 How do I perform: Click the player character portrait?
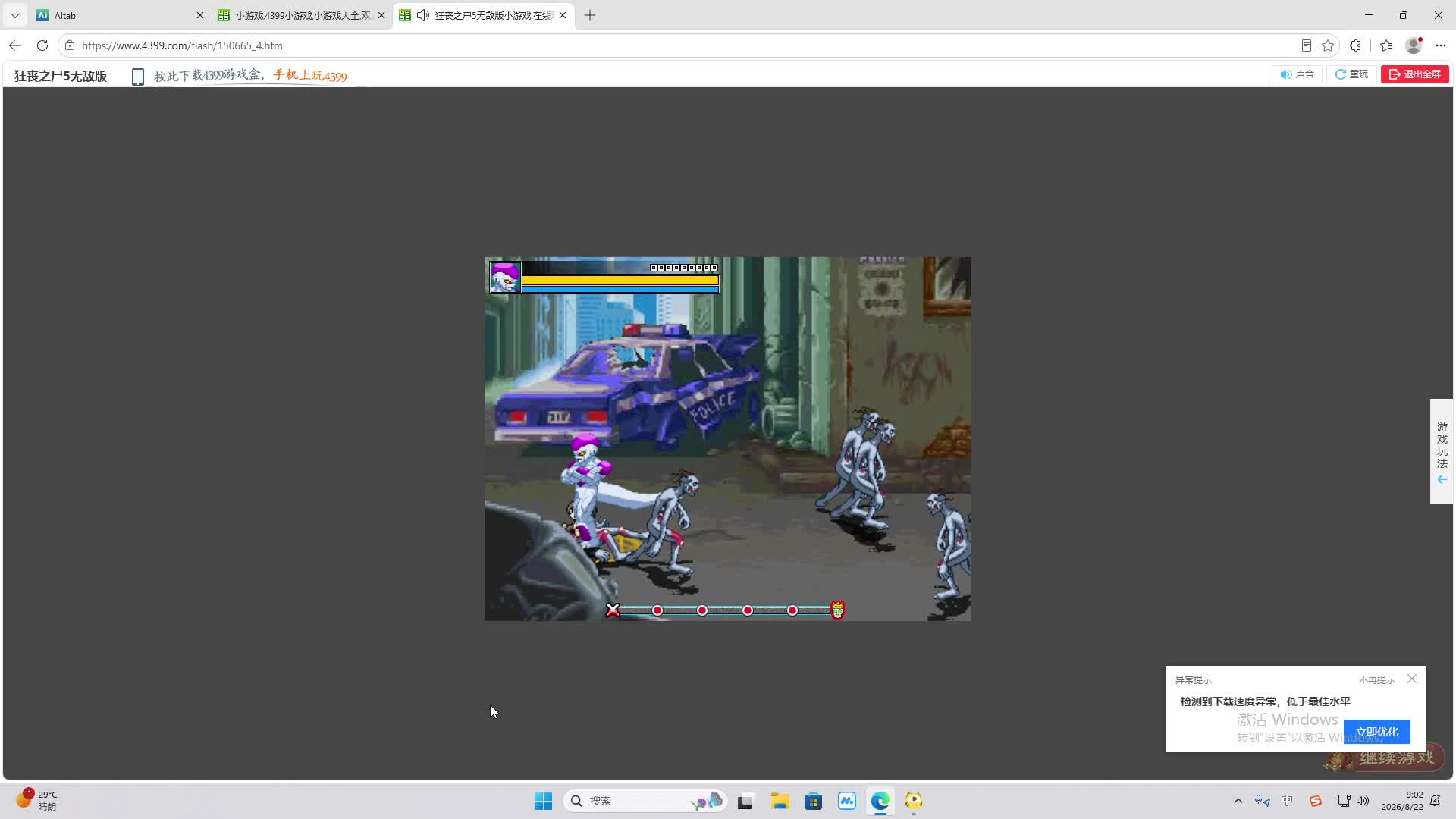[x=505, y=278]
